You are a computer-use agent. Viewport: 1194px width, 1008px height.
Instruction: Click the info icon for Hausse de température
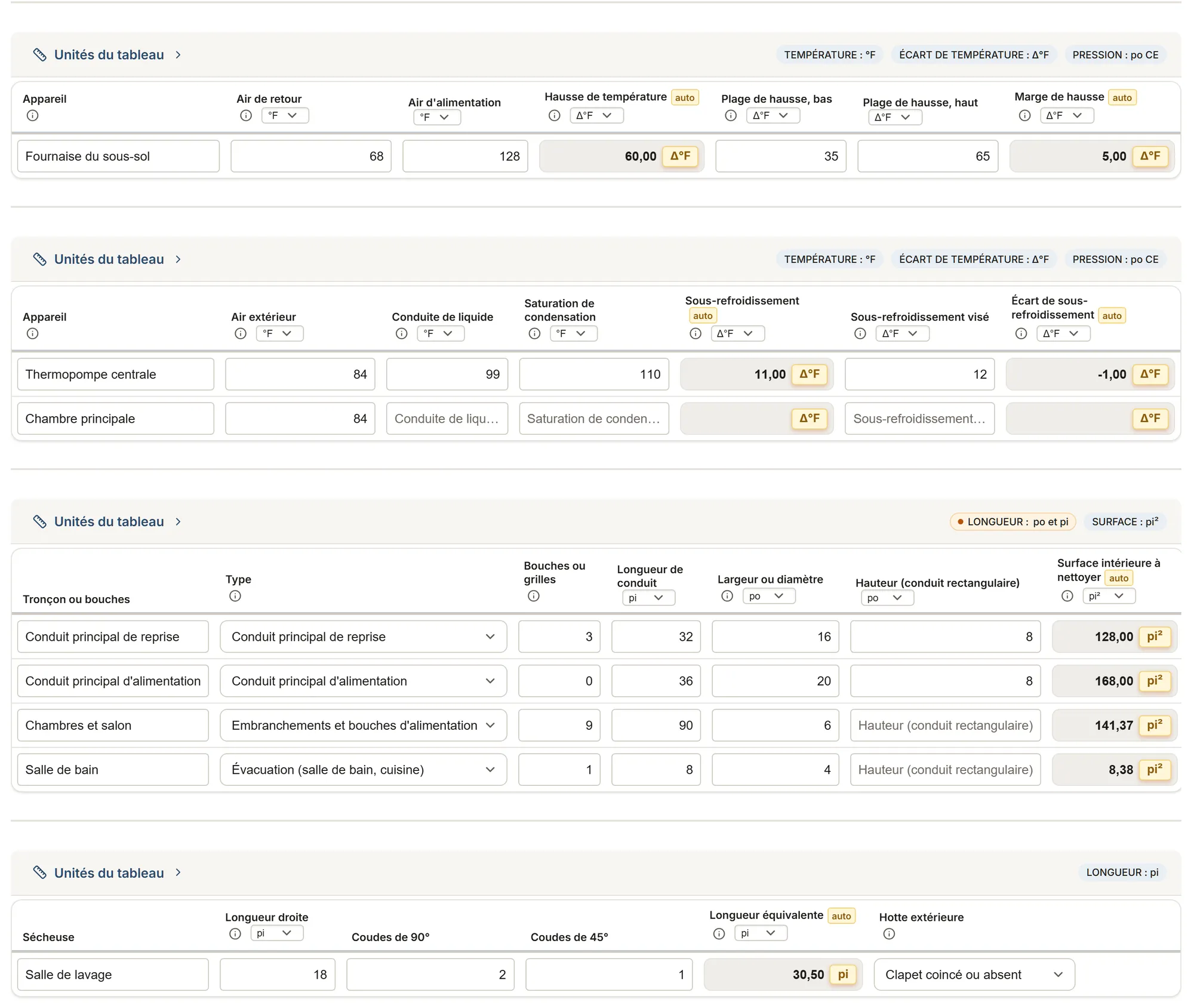pos(555,116)
